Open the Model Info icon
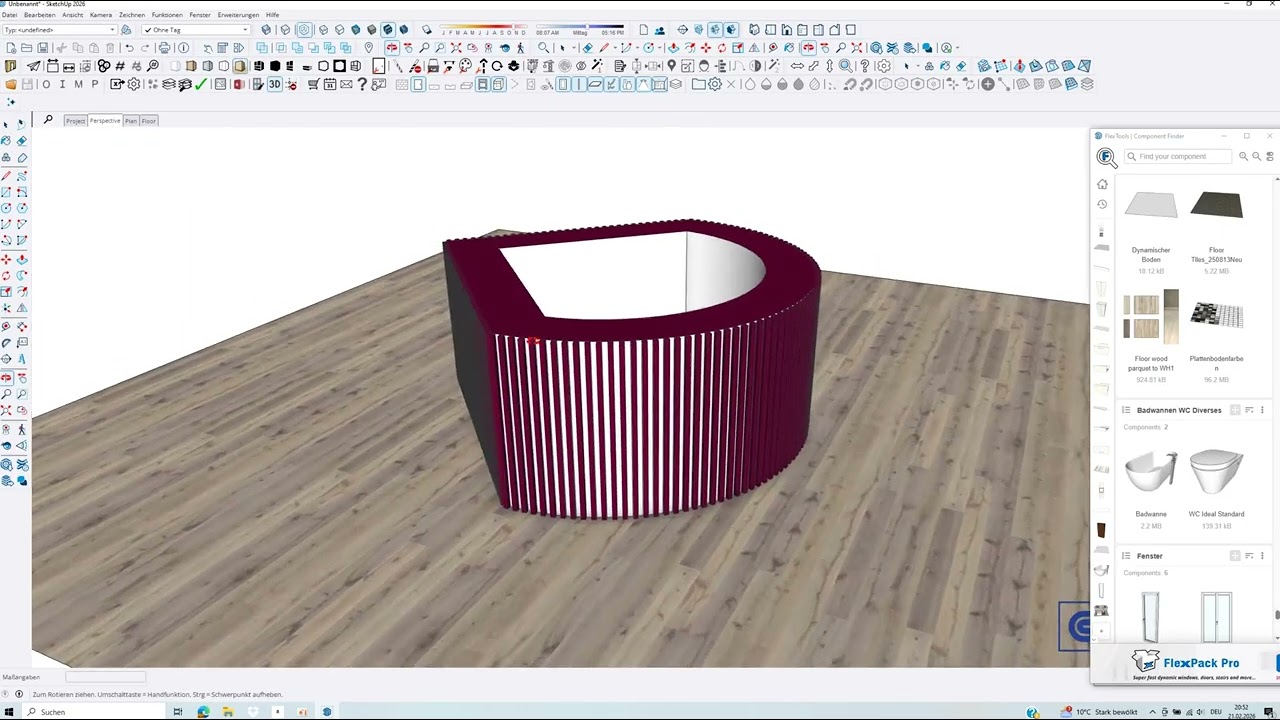 click(183, 48)
